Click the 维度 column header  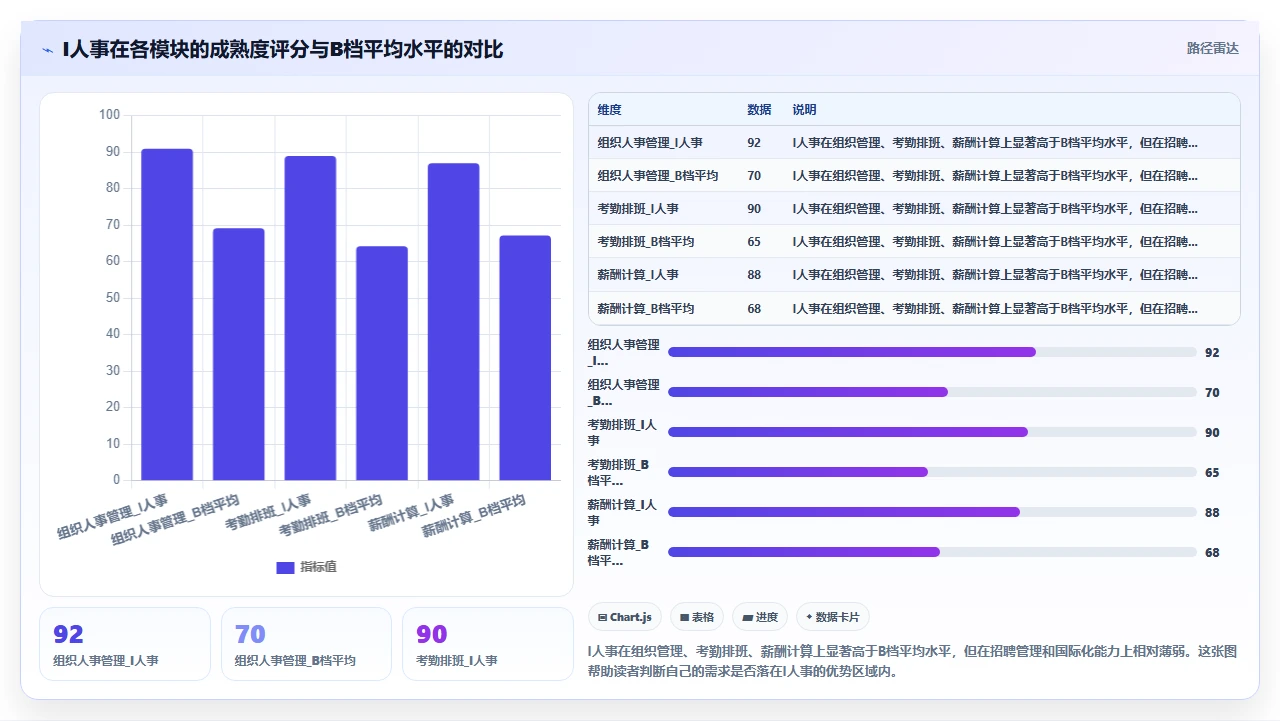point(610,110)
